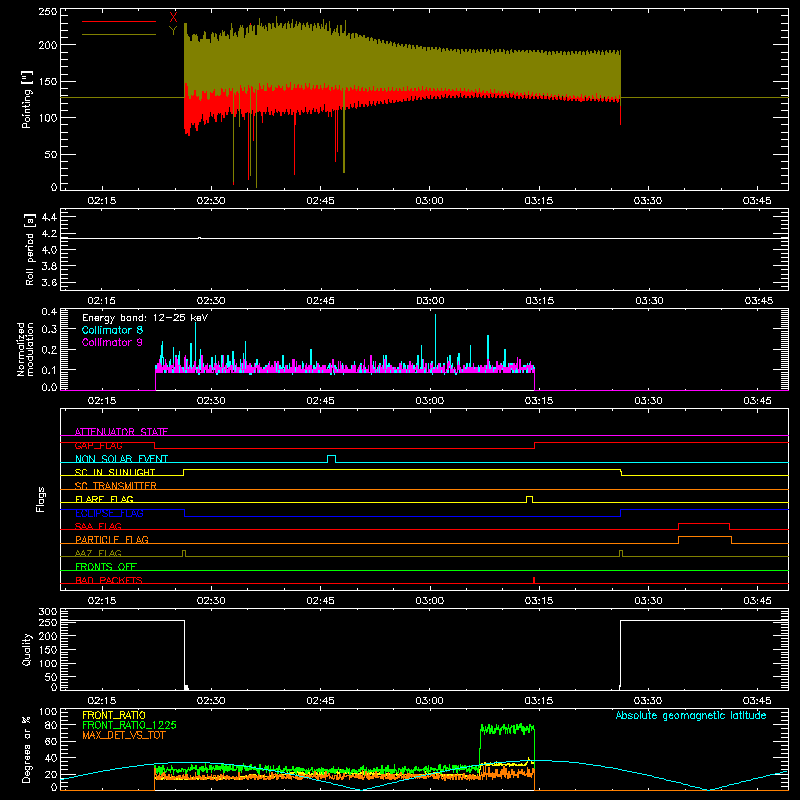Click the green FRONTS_OFF label
Image resolution: width=800 pixels, height=800 pixels.
106,566
